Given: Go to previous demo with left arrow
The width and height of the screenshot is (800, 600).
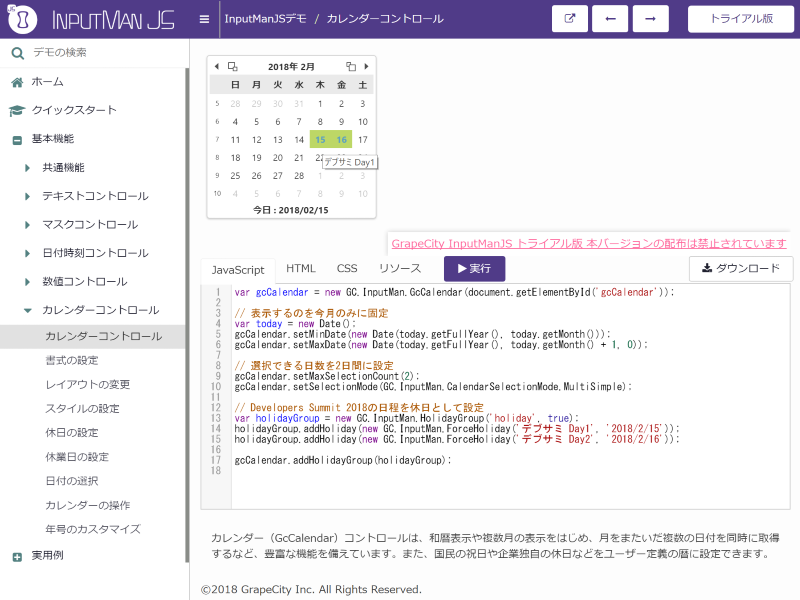Looking at the screenshot, I should (610, 19).
